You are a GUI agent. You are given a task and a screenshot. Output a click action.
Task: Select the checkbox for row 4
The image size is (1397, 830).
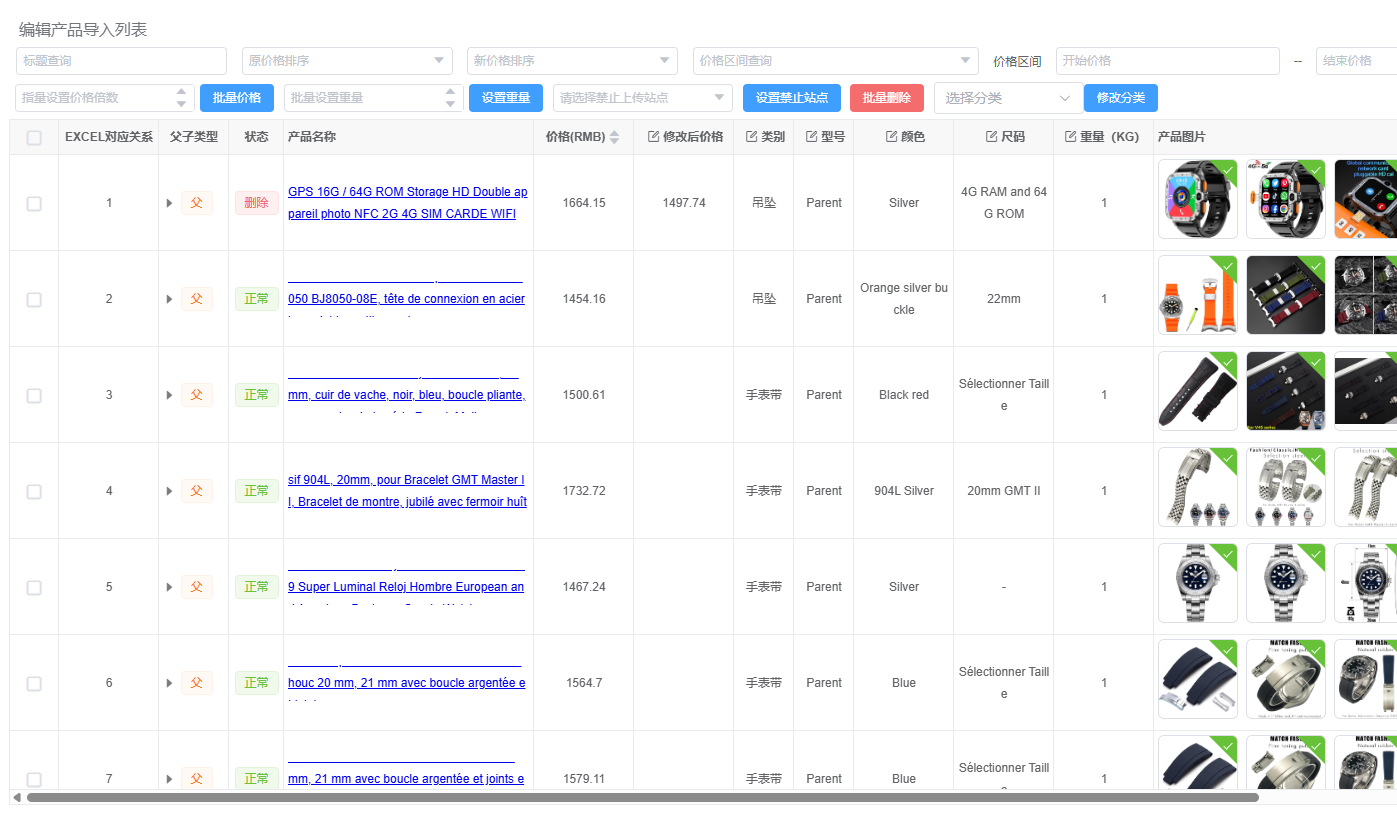34,491
